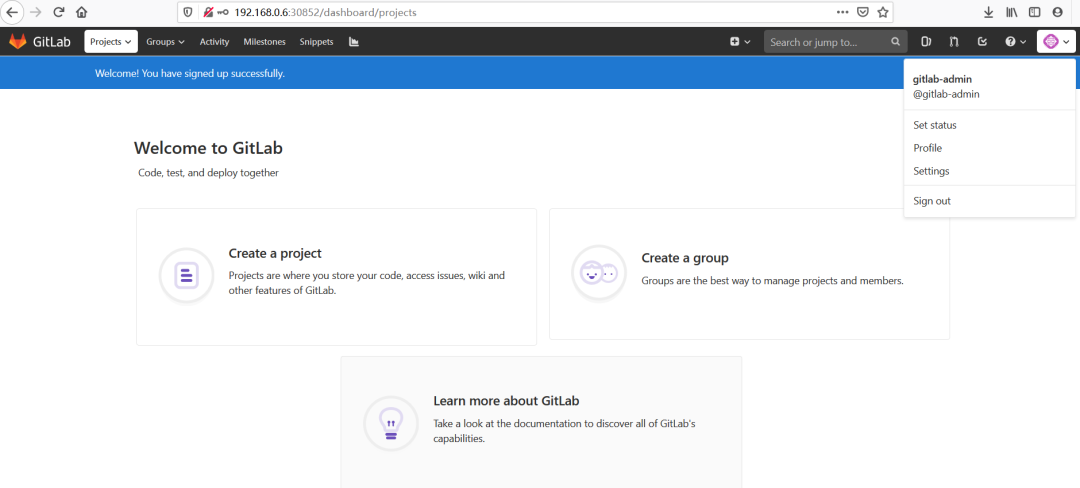The height and width of the screenshot is (488, 1080).
Task: Expand the Groups dropdown
Action: click(x=165, y=42)
